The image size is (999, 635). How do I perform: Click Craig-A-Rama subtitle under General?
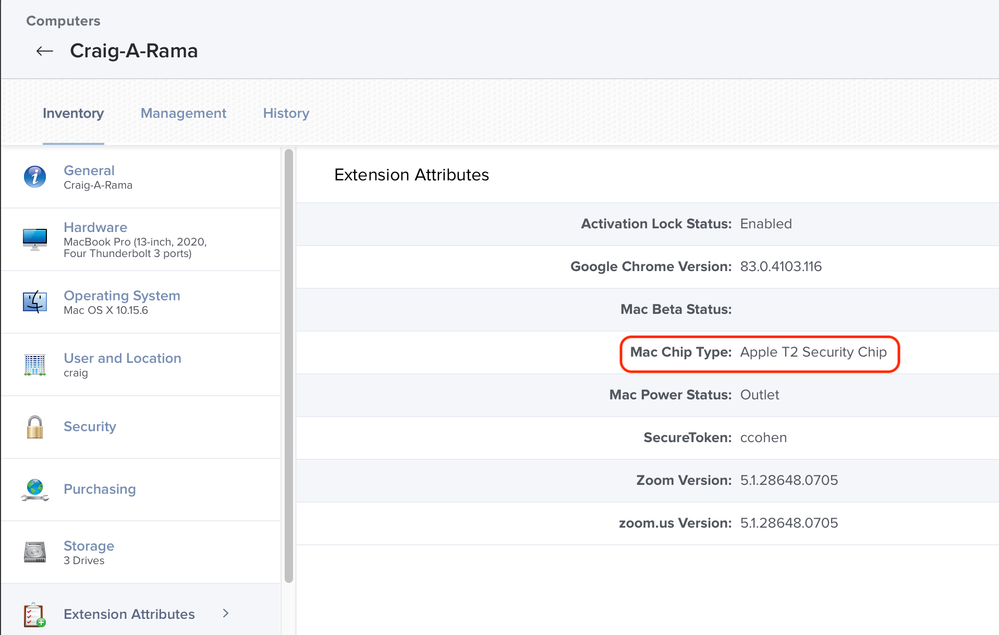pos(98,185)
